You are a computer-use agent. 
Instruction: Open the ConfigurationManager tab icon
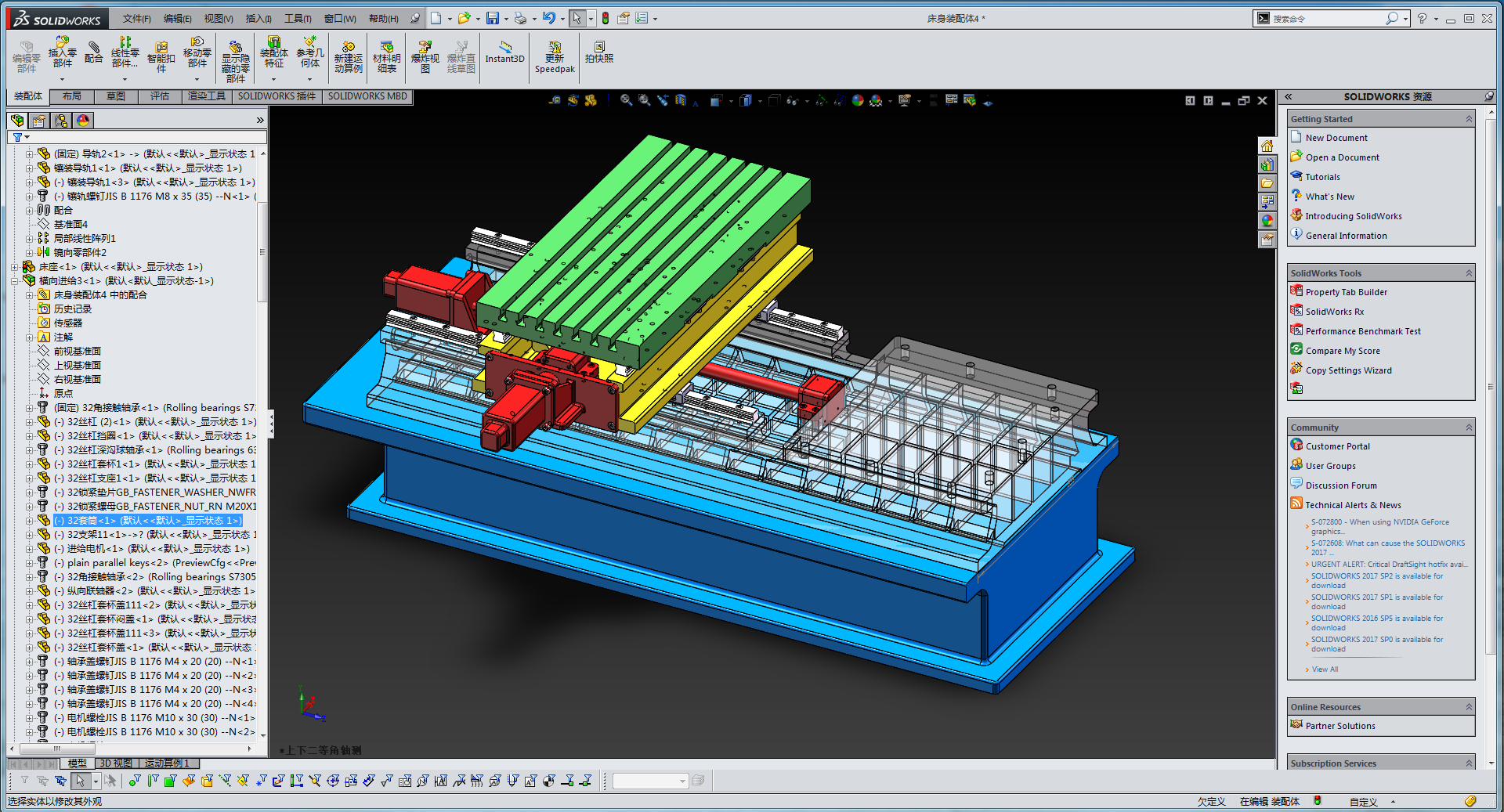pyautogui.click(x=61, y=121)
